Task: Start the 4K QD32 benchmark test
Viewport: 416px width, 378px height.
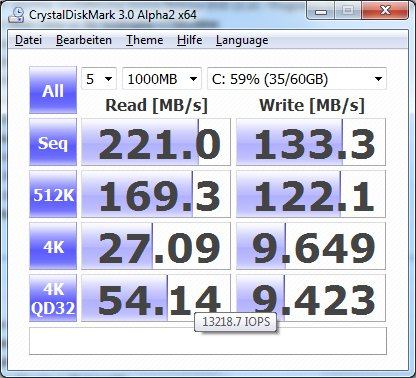Action: click(x=53, y=298)
